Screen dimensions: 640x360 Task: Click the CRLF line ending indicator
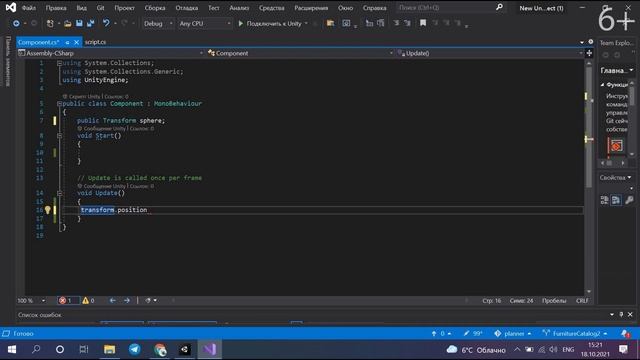582,300
